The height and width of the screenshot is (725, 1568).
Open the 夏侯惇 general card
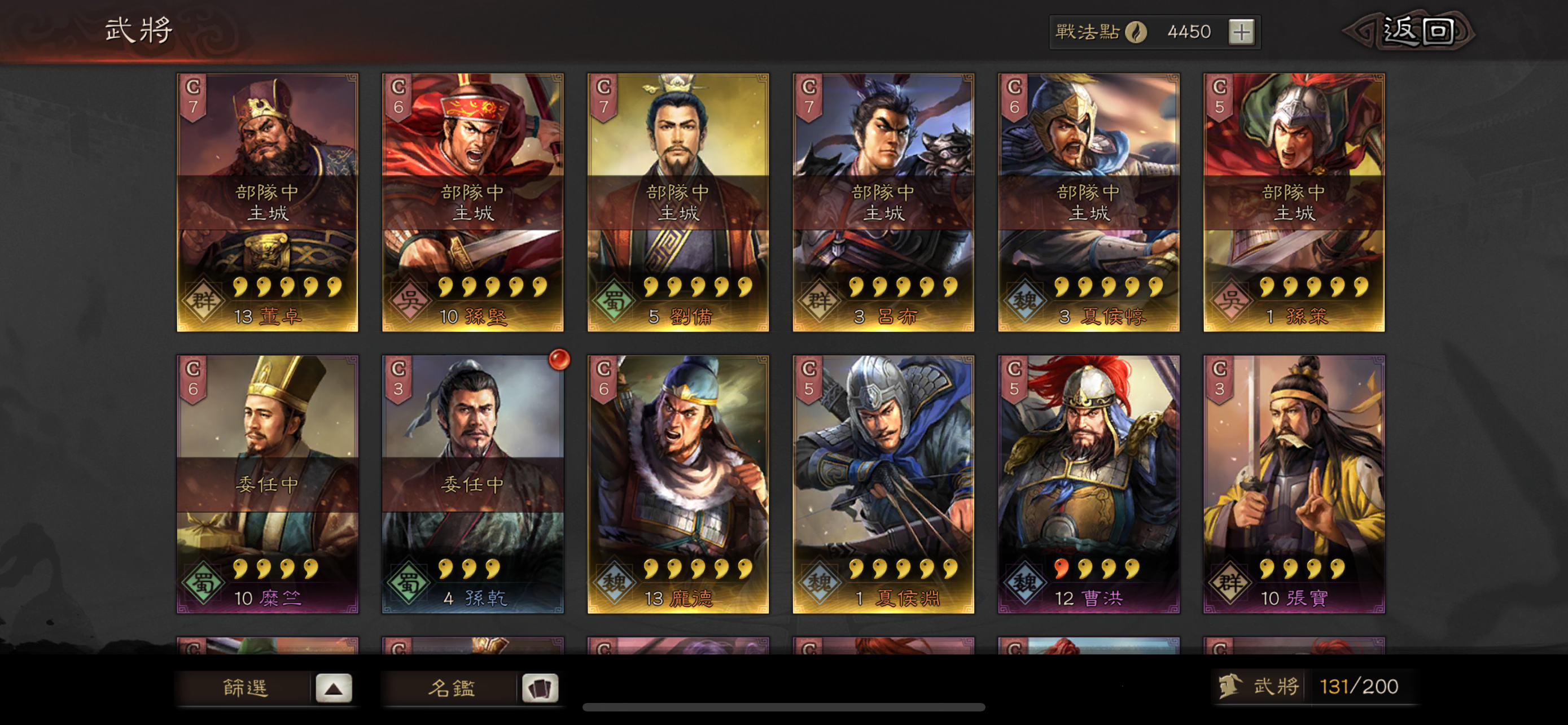pos(1088,203)
